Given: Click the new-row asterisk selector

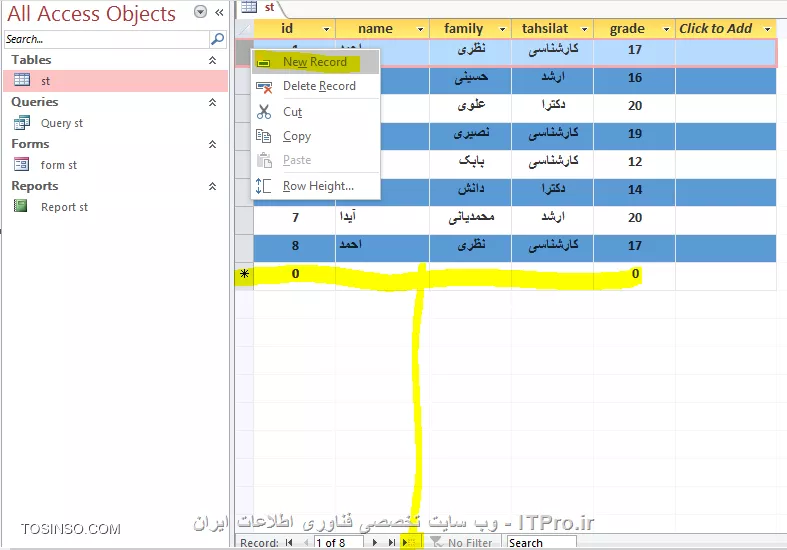Looking at the screenshot, I should (x=244, y=274).
